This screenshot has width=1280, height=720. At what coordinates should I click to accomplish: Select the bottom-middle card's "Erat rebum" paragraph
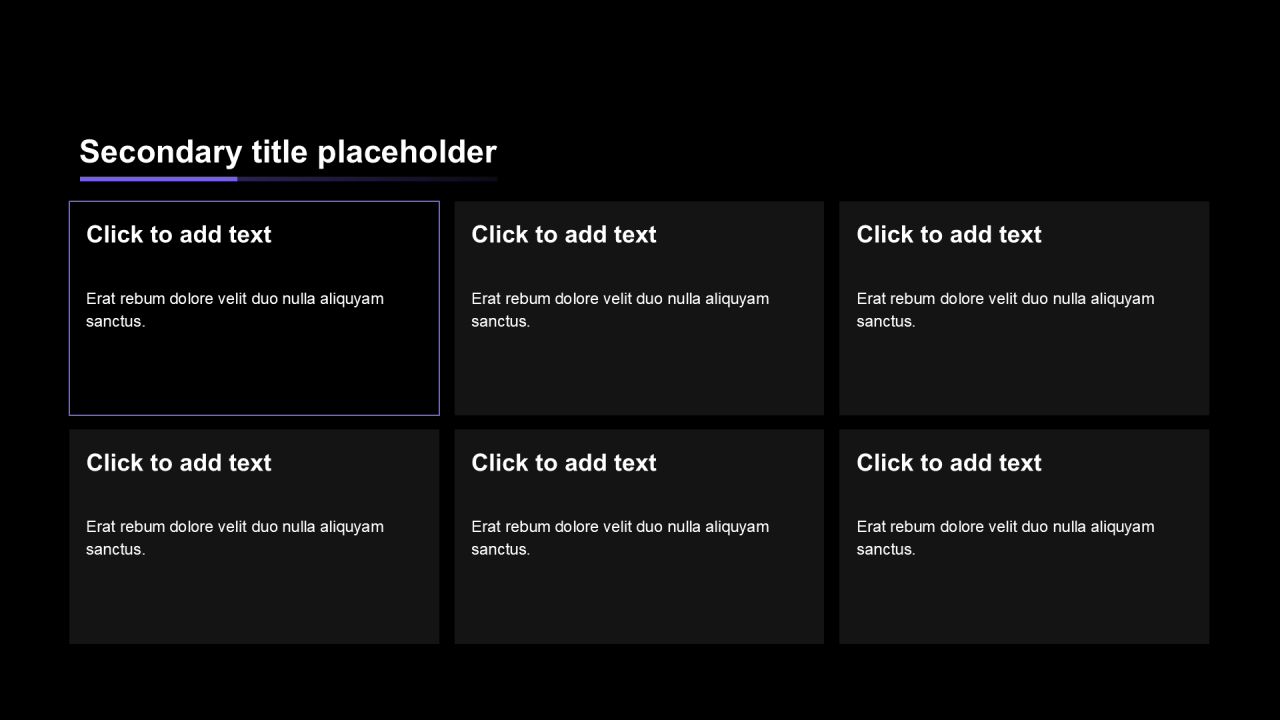[x=620, y=538]
